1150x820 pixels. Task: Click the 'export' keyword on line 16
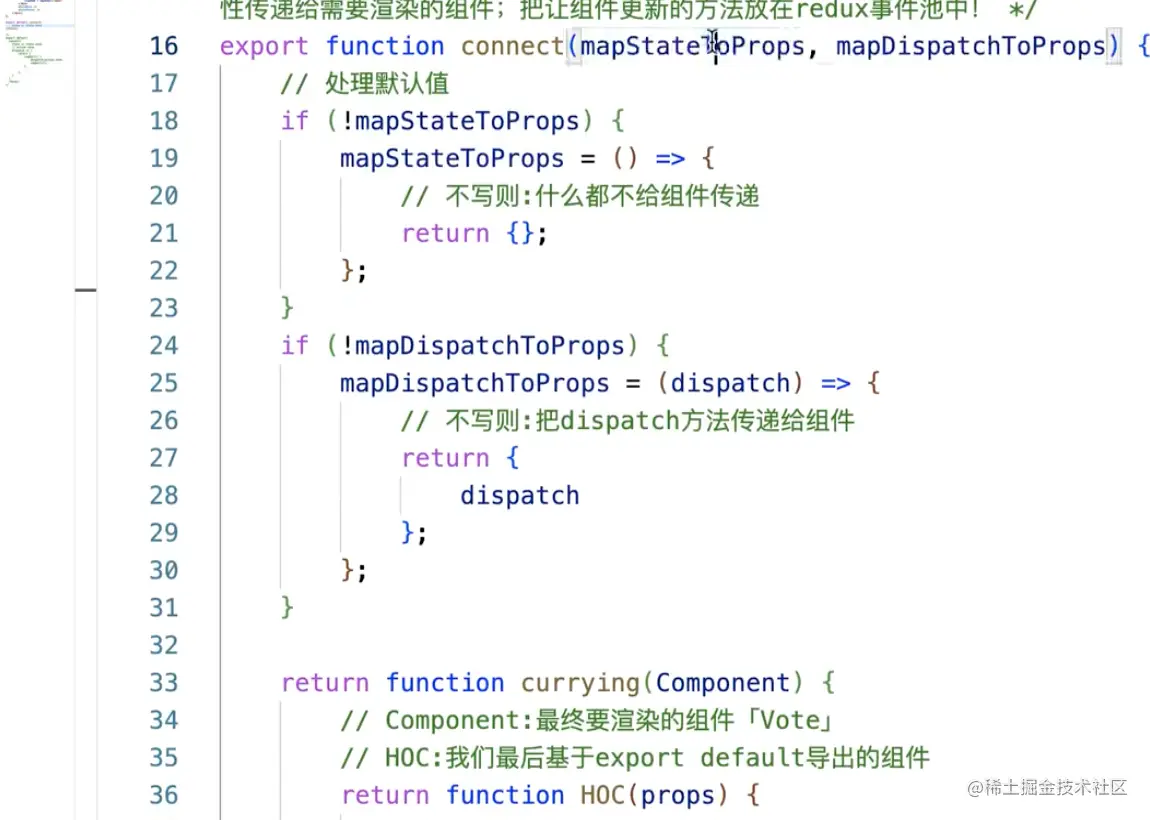tap(264, 47)
